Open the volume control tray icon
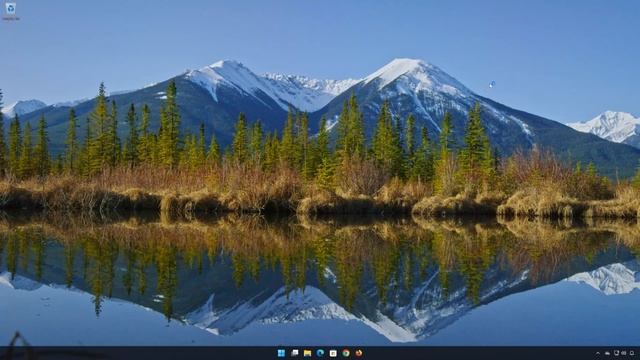The image size is (640, 360). pyautogui.click(x=624, y=353)
